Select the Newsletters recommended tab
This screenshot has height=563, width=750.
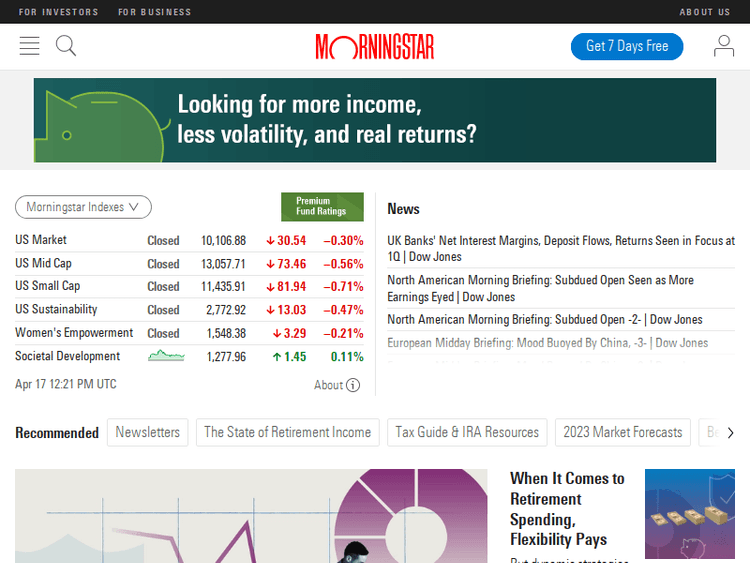[148, 432]
